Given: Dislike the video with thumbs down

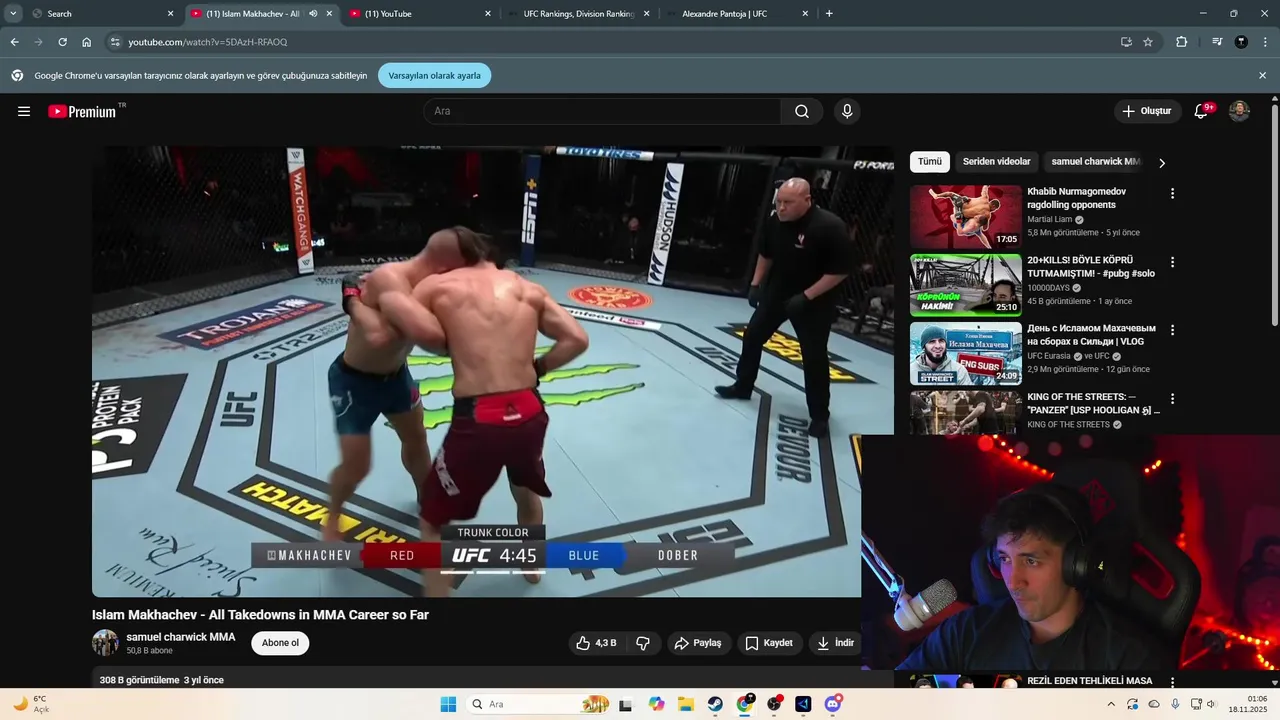Looking at the screenshot, I should [x=643, y=643].
